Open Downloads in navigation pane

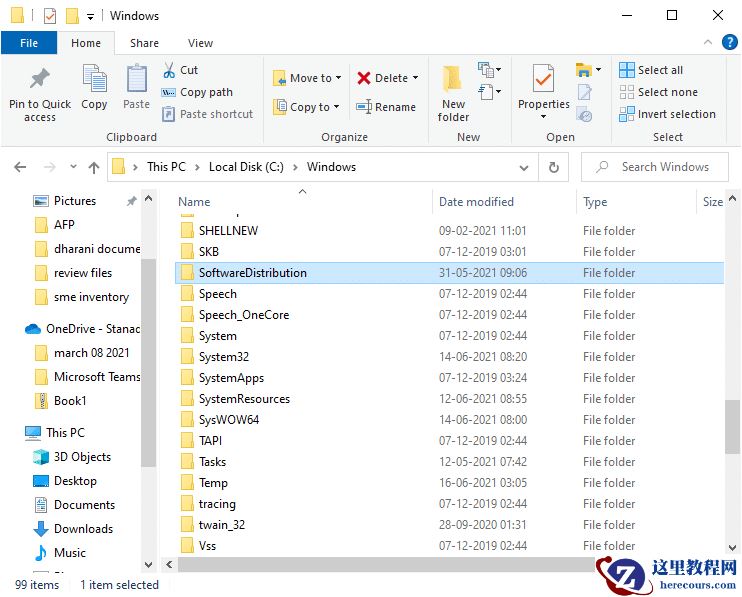73,529
